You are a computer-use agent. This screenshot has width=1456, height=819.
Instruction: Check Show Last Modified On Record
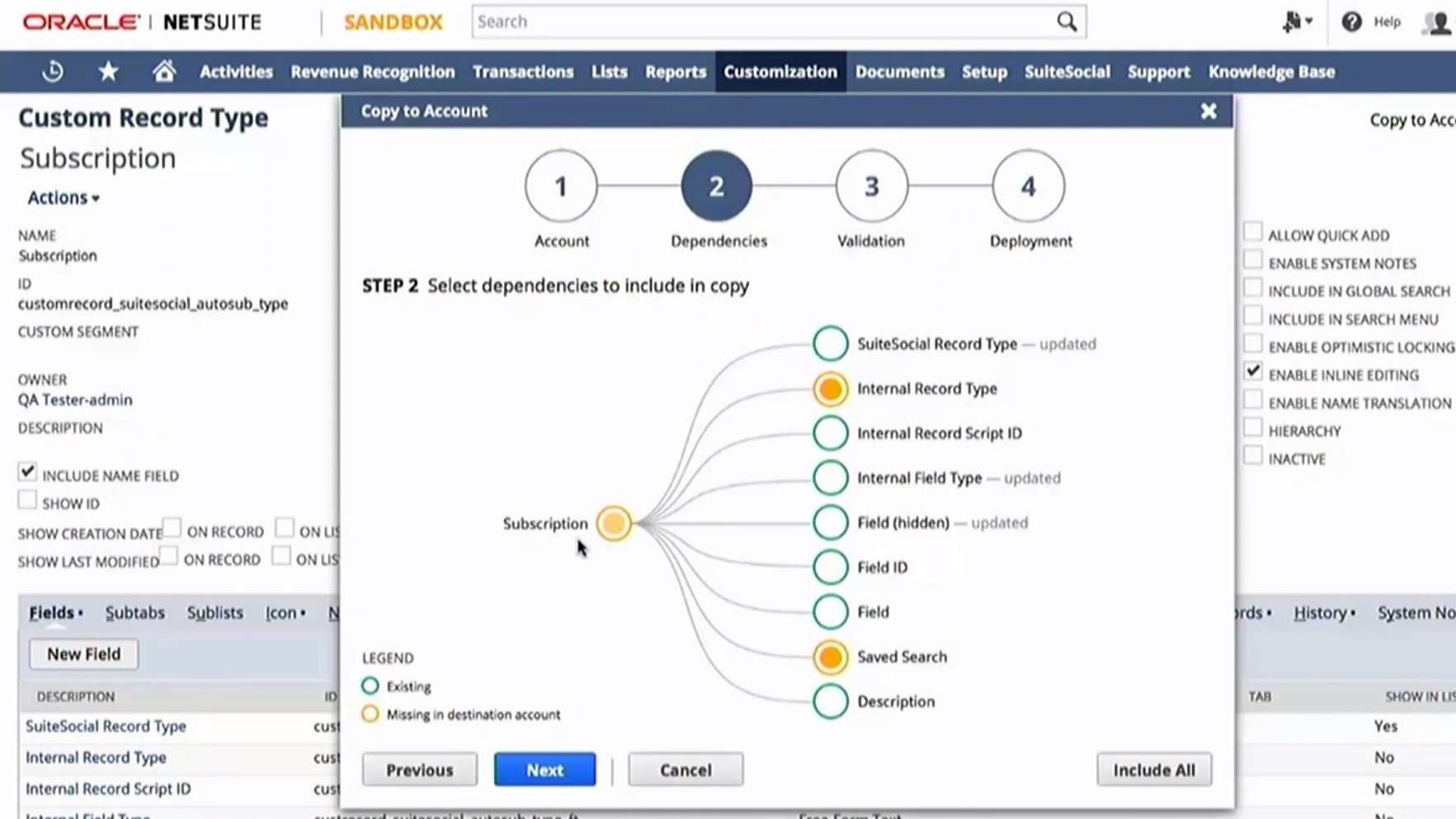coord(168,555)
